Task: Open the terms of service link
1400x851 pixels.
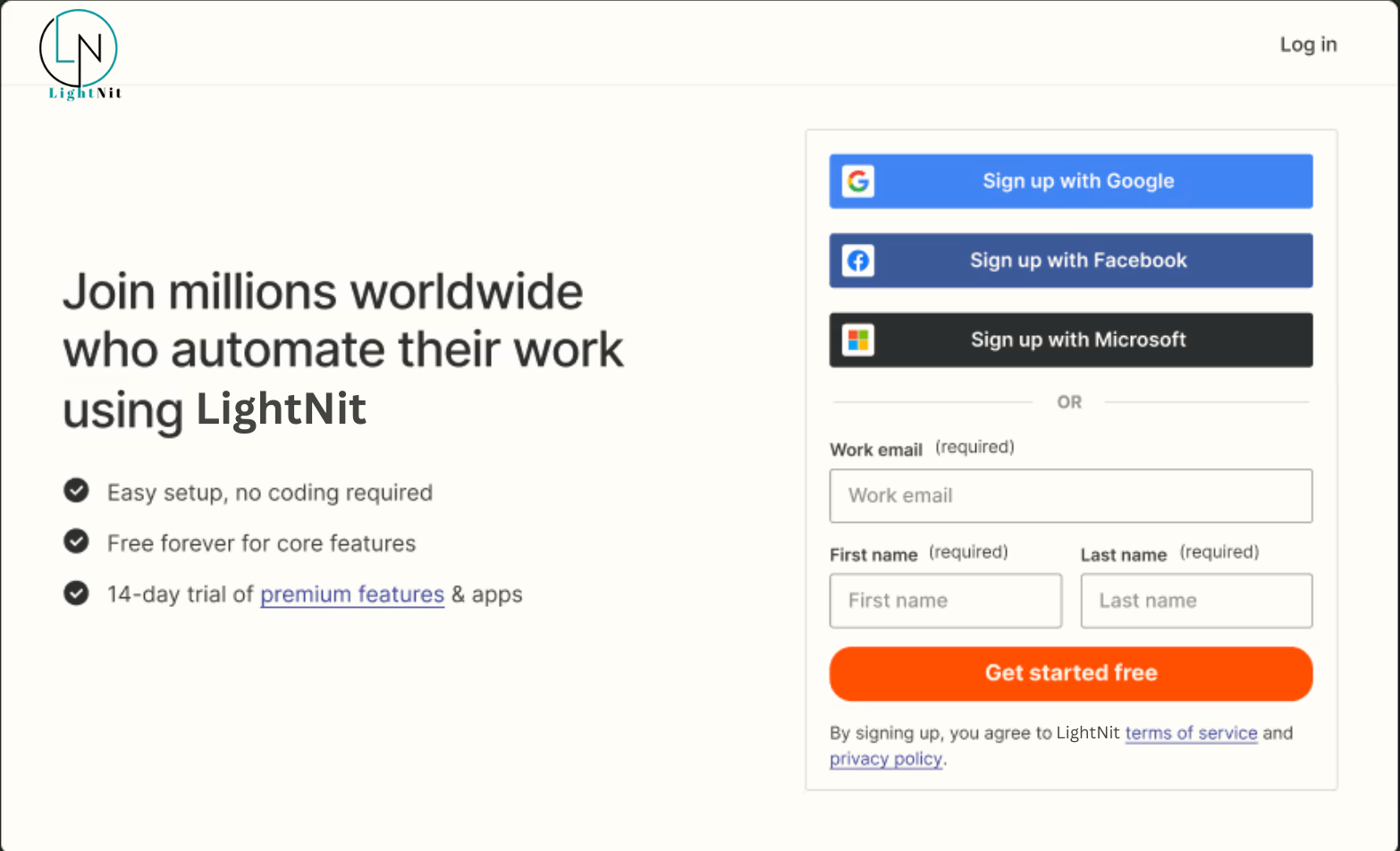Action: click(1191, 733)
